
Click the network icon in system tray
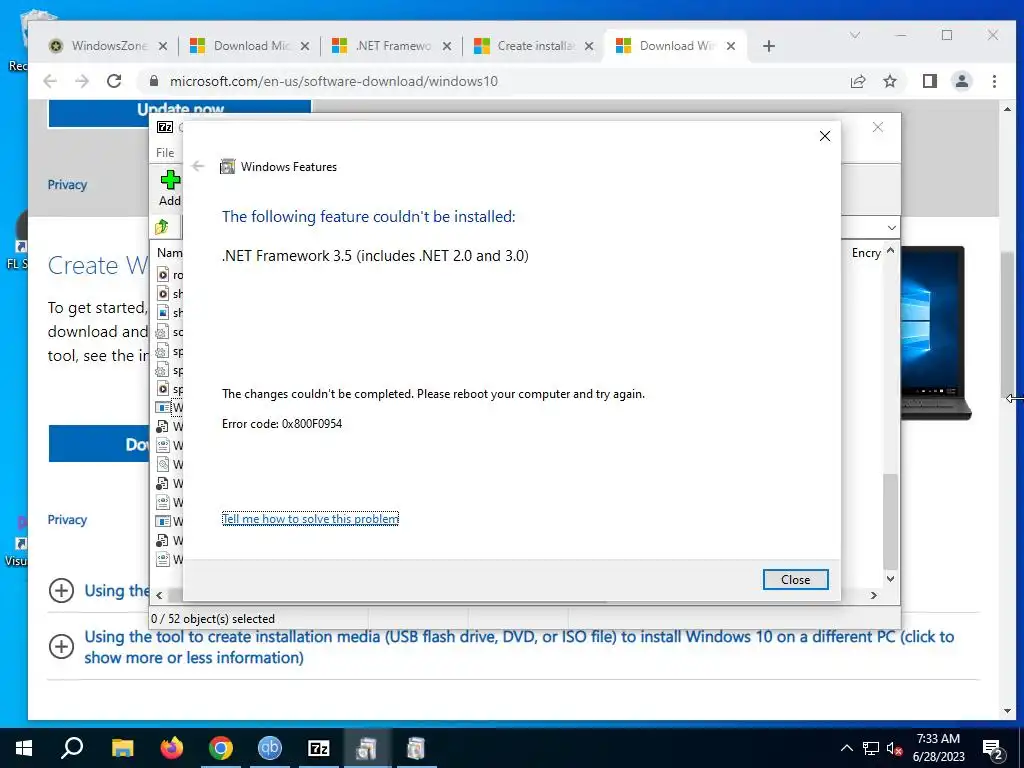coord(871,748)
